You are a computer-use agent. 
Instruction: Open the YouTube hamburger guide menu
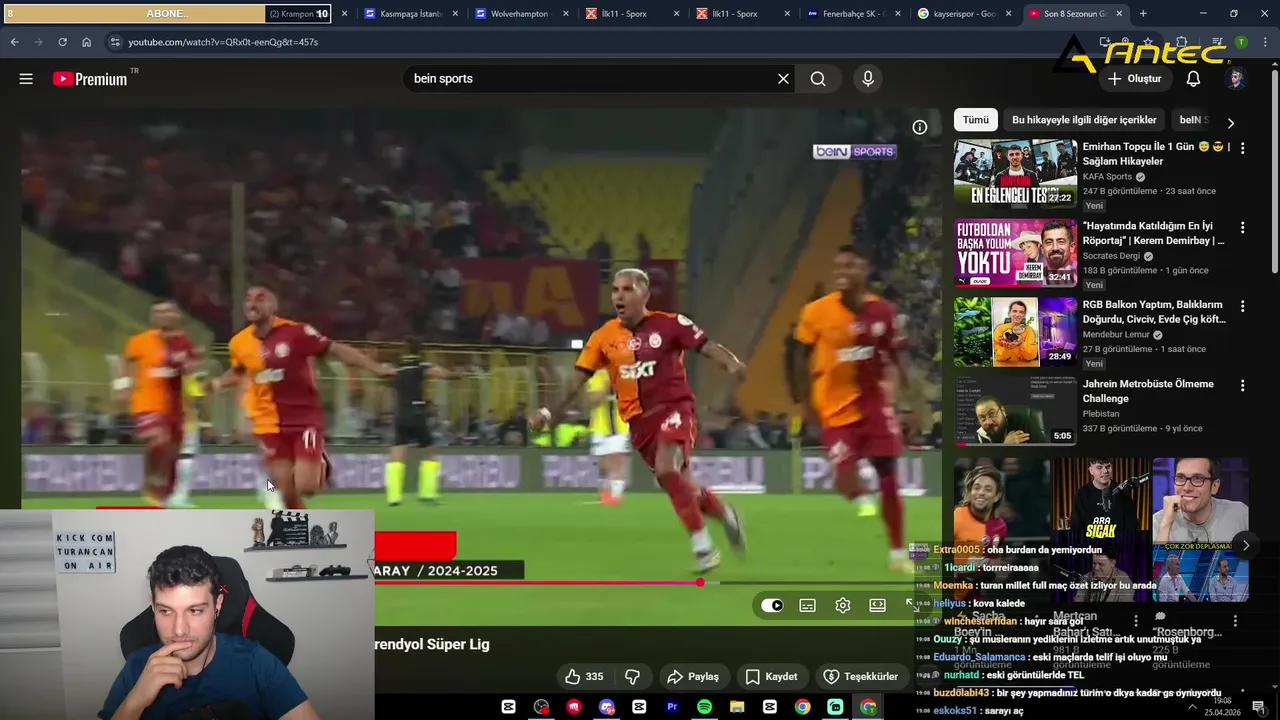(x=26, y=79)
